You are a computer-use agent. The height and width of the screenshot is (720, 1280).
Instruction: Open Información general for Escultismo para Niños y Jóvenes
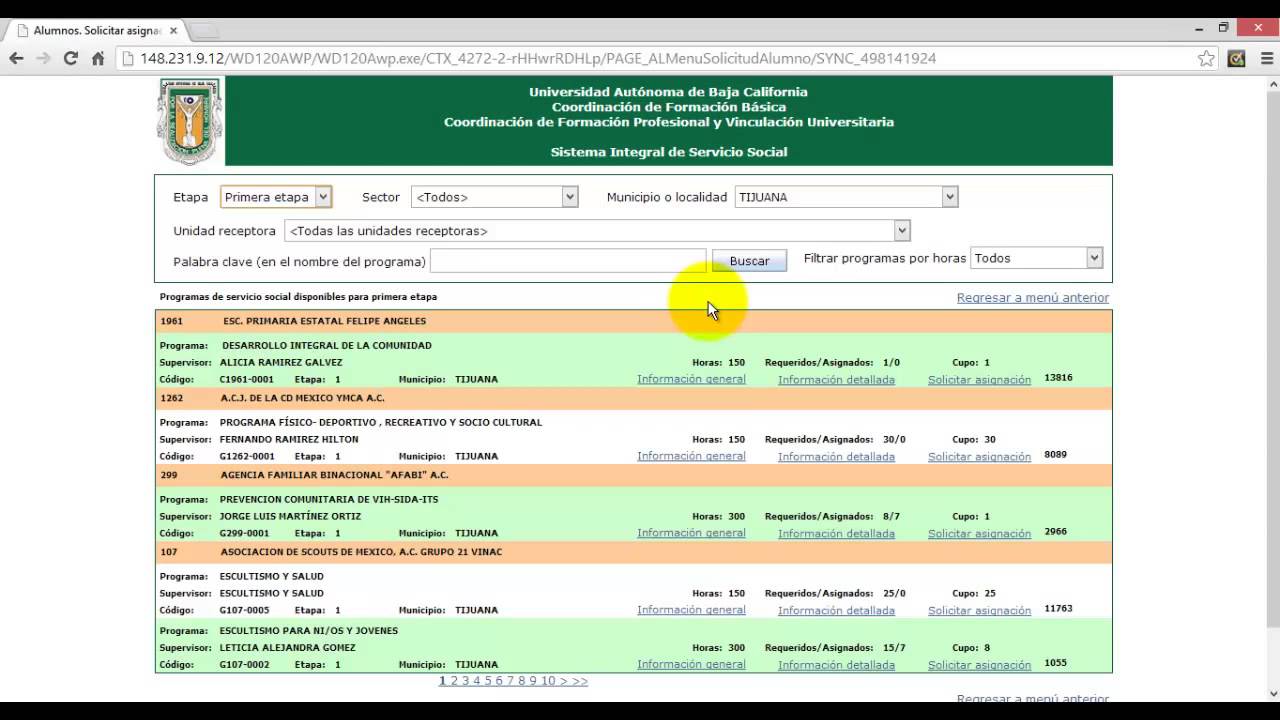point(691,664)
